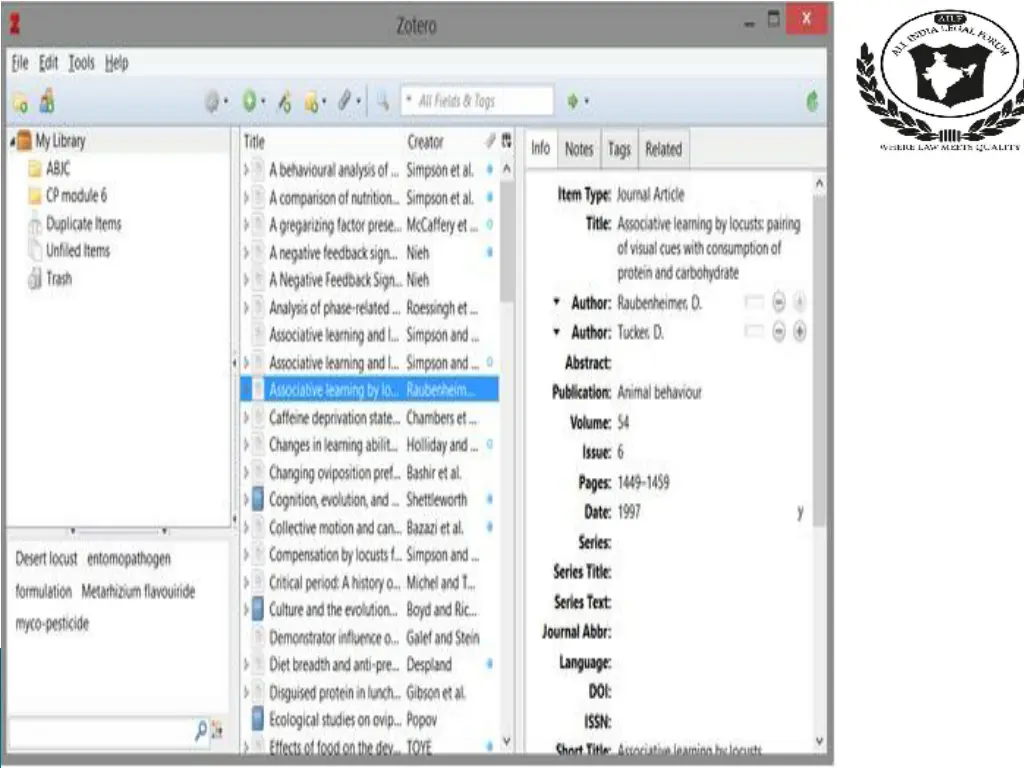Open the search mode dropdown in search box

point(409,100)
